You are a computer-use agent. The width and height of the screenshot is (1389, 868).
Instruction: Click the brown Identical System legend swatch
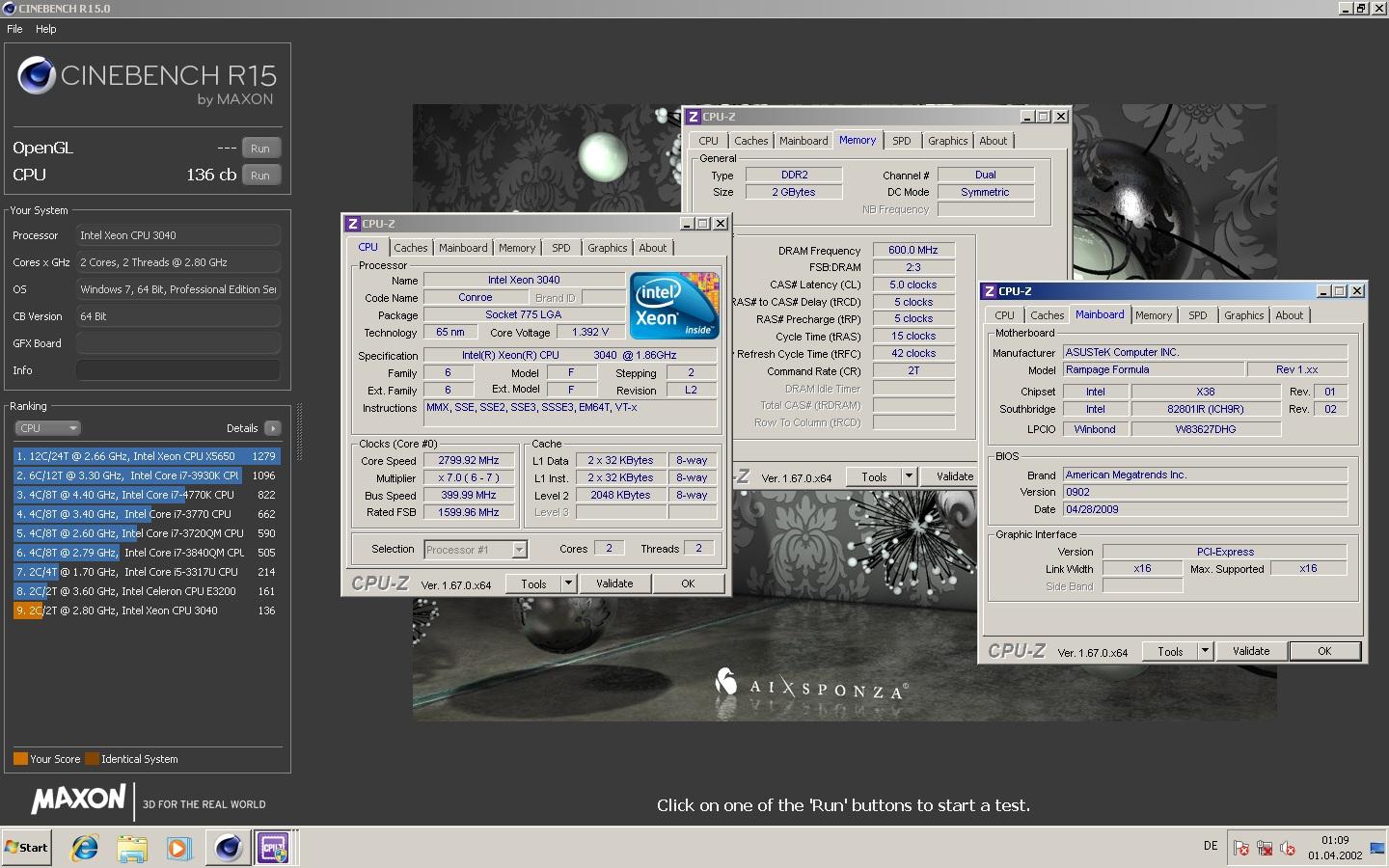[x=92, y=759]
